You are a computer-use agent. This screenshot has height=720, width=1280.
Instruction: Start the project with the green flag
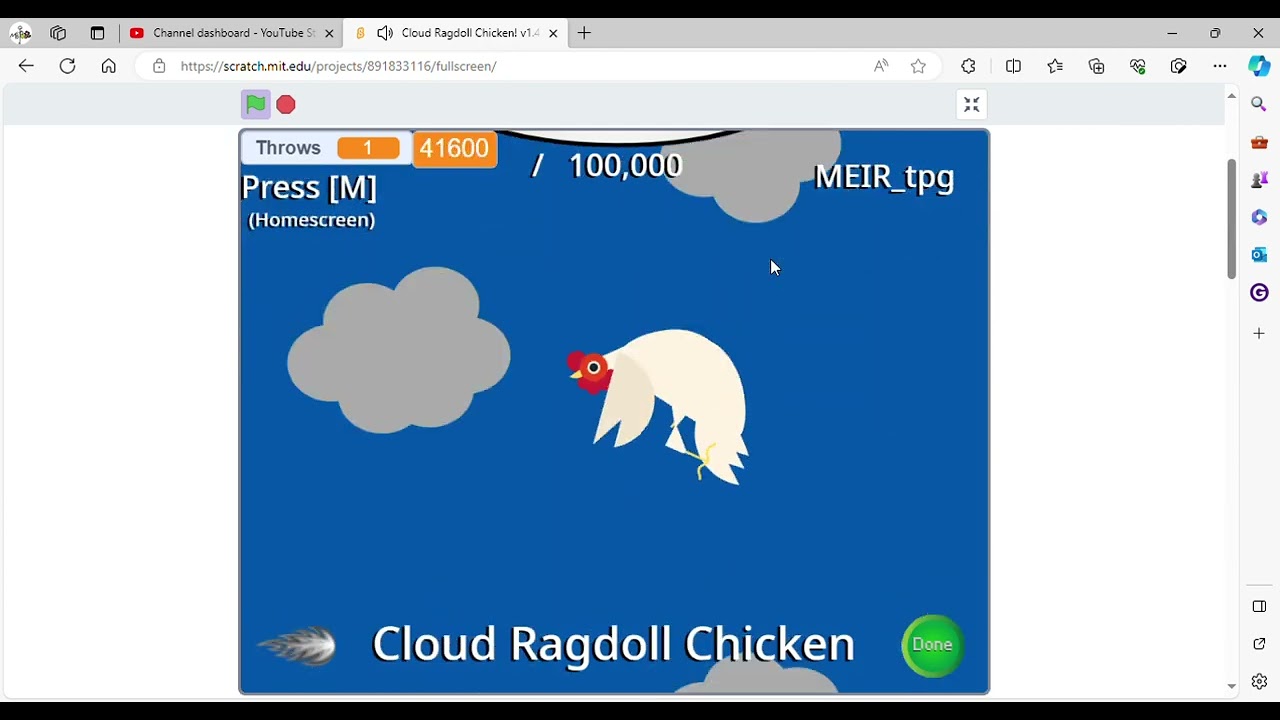[256, 104]
